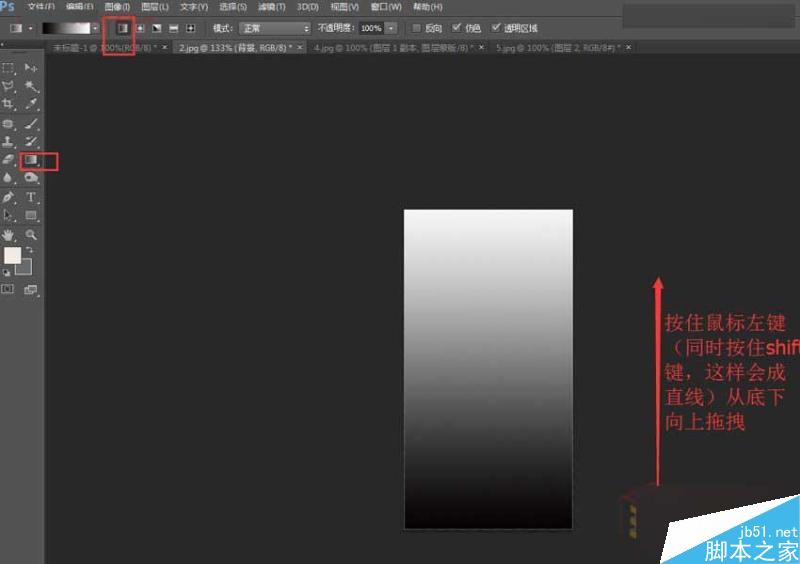
Task: Select the Rectangle shape tool
Action: [31, 215]
